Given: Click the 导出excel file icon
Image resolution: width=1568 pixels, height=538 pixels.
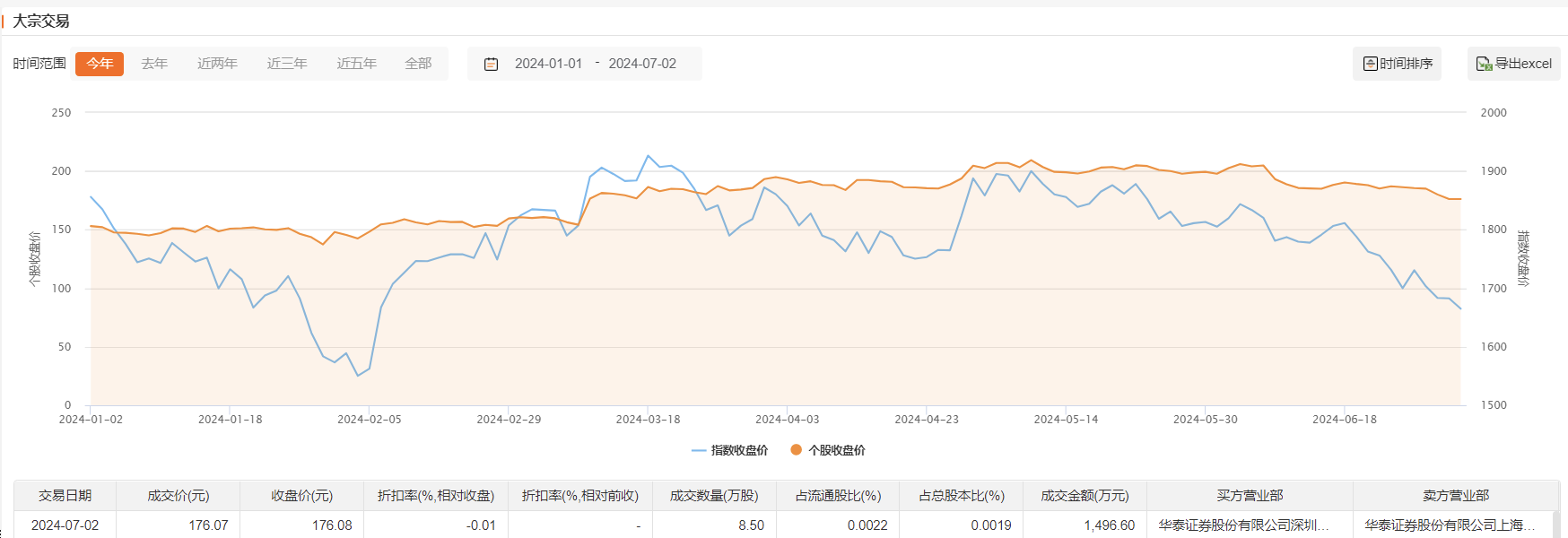Looking at the screenshot, I should (1484, 64).
